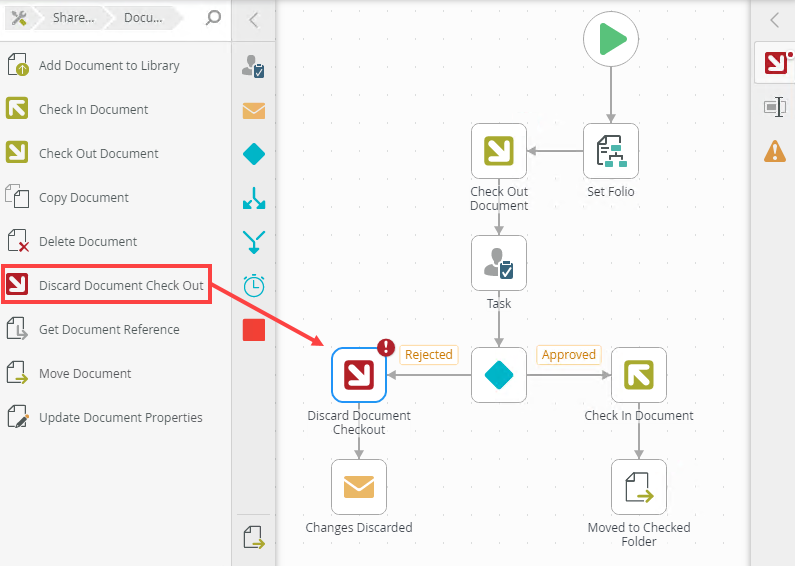
Task: Click the toolbox wrench breadcrumb icon
Action: [19, 18]
